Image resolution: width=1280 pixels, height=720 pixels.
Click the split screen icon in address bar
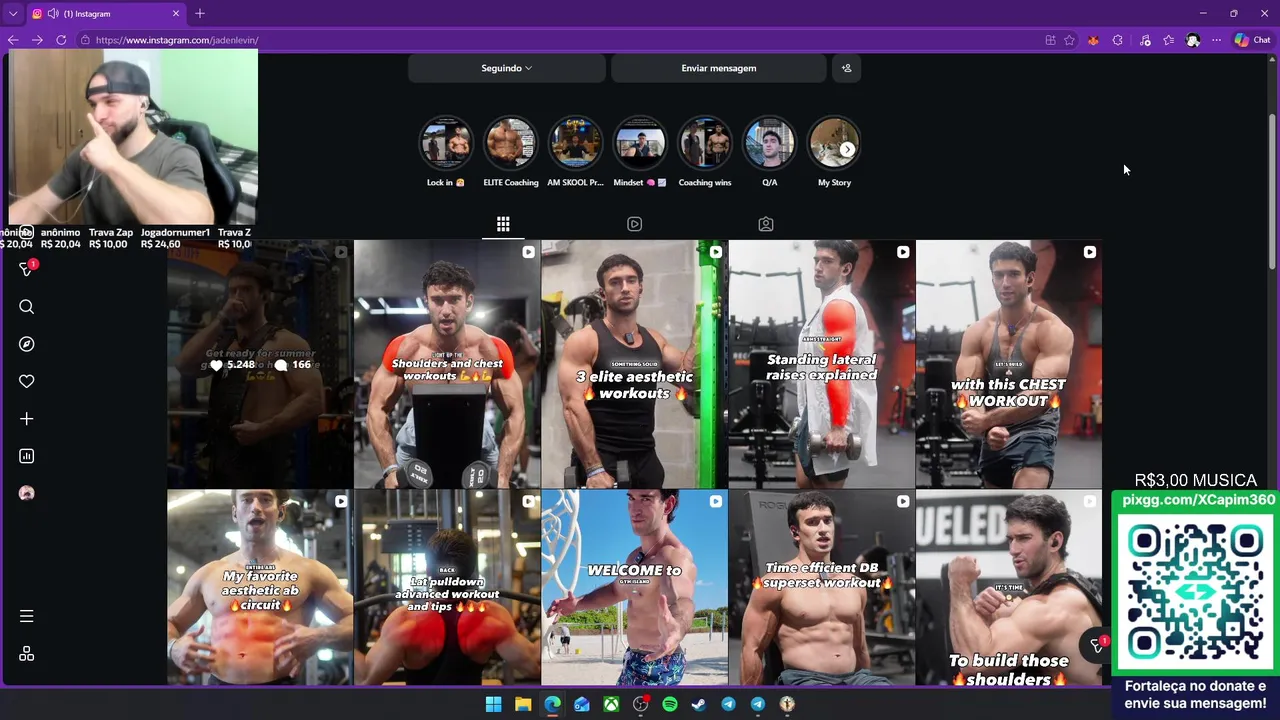coord(1050,40)
